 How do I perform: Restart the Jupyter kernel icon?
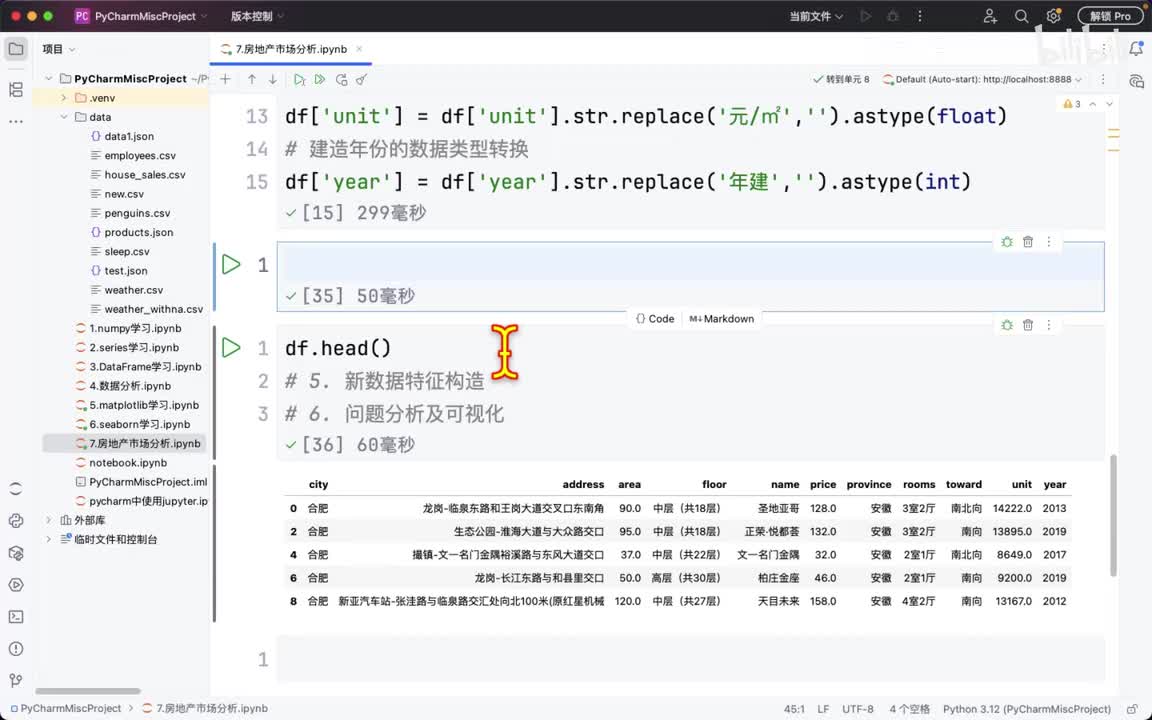pos(341,79)
